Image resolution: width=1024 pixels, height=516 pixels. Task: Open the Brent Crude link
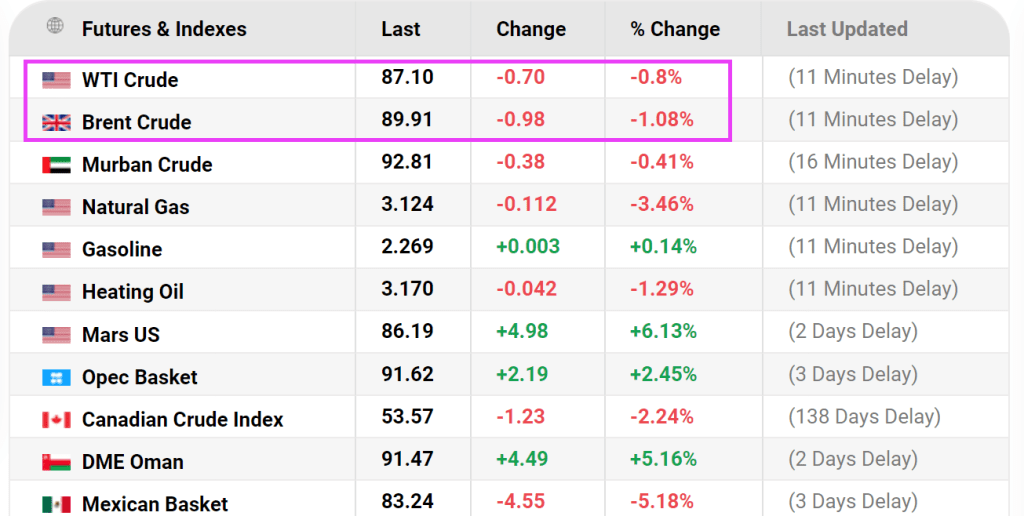[136, 122]
